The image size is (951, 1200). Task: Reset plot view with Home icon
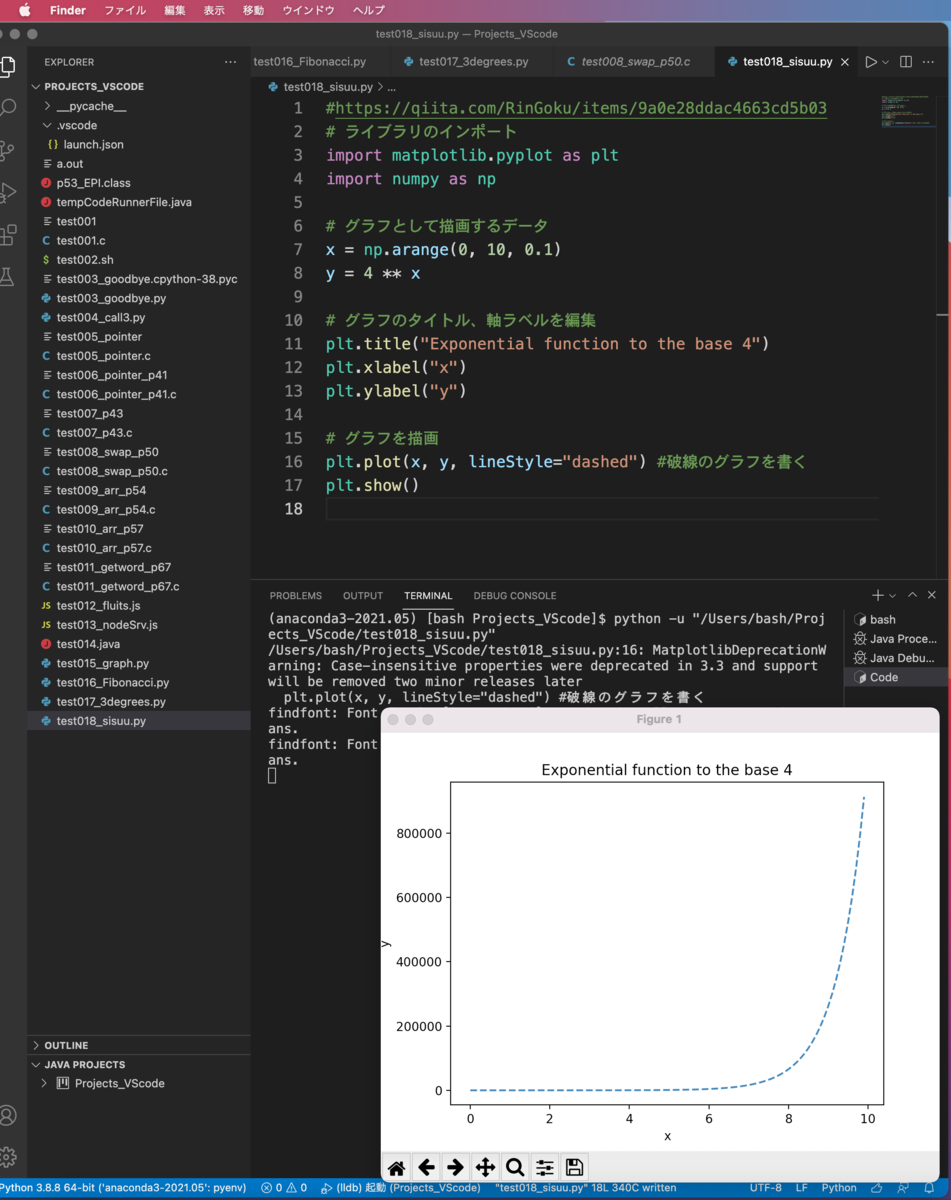point(397,1167)
